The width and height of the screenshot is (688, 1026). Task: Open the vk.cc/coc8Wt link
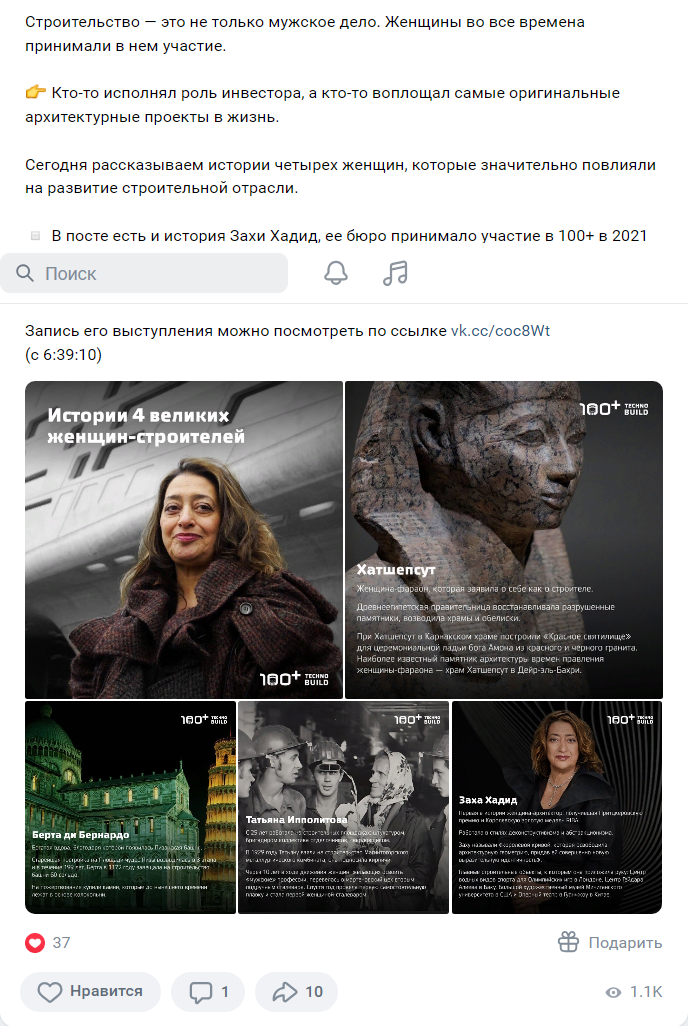point(500,330)
